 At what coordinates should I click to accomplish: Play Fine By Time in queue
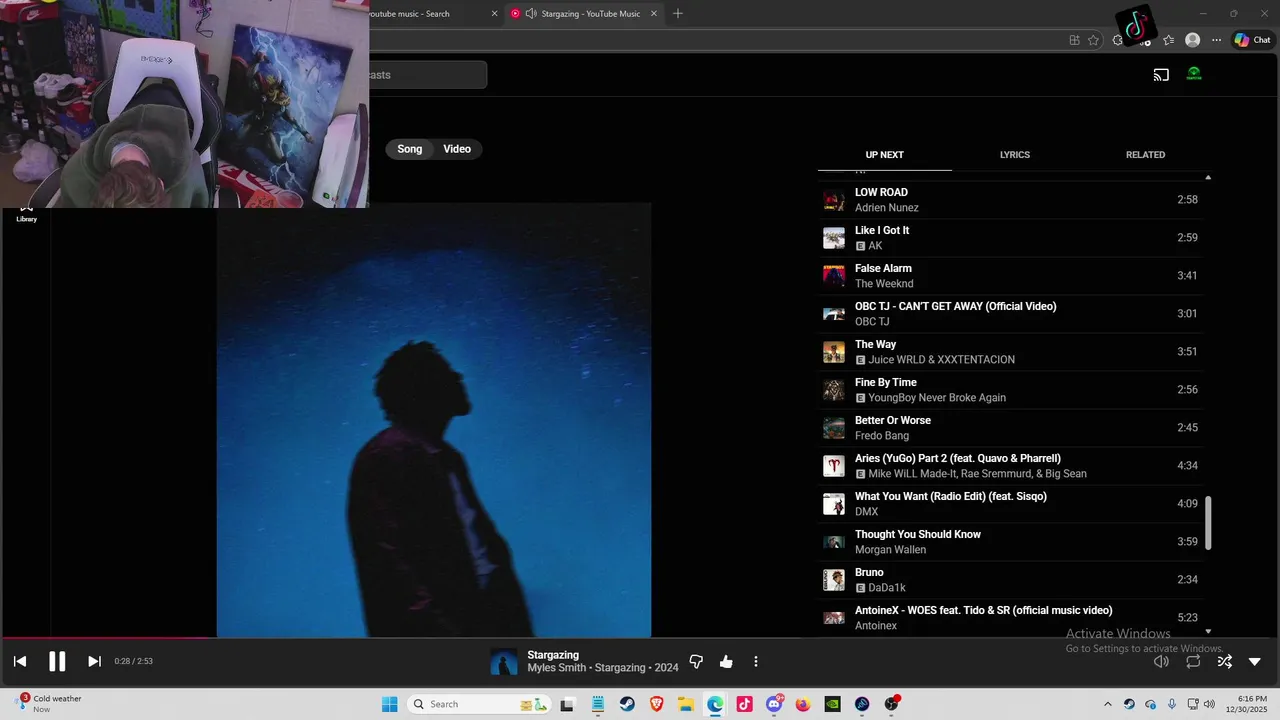(1010, 390)
